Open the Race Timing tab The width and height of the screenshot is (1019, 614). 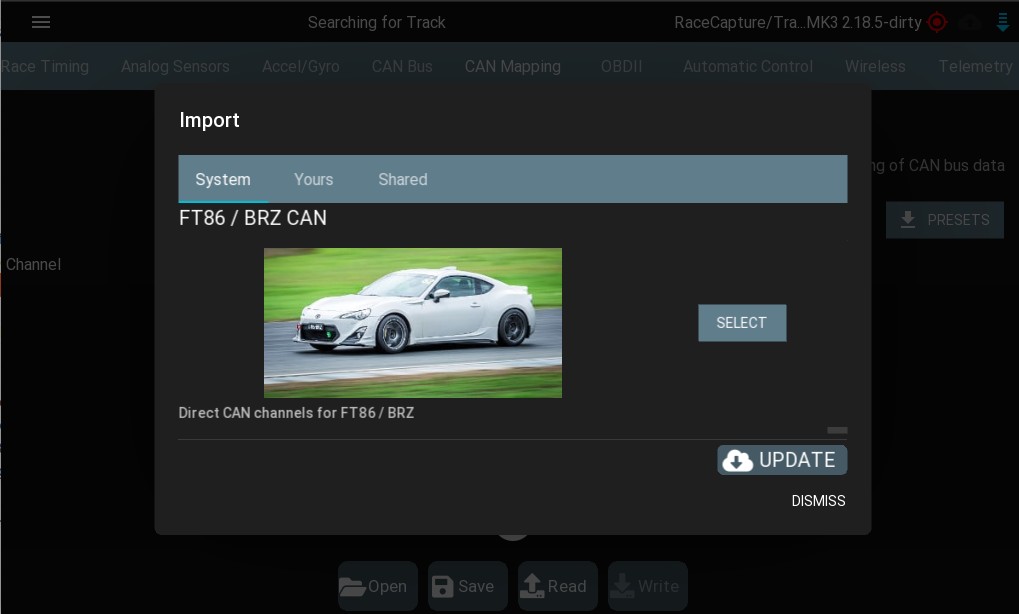click(45, 66)
